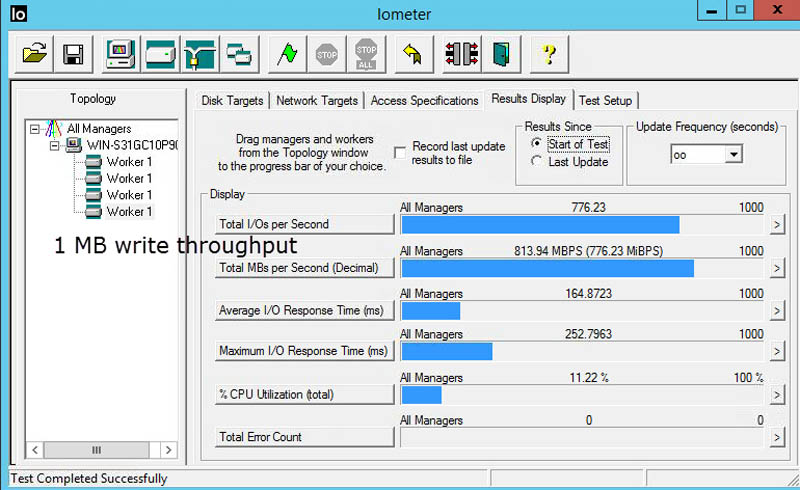Click '164.8723' response time value

(588, 293)
